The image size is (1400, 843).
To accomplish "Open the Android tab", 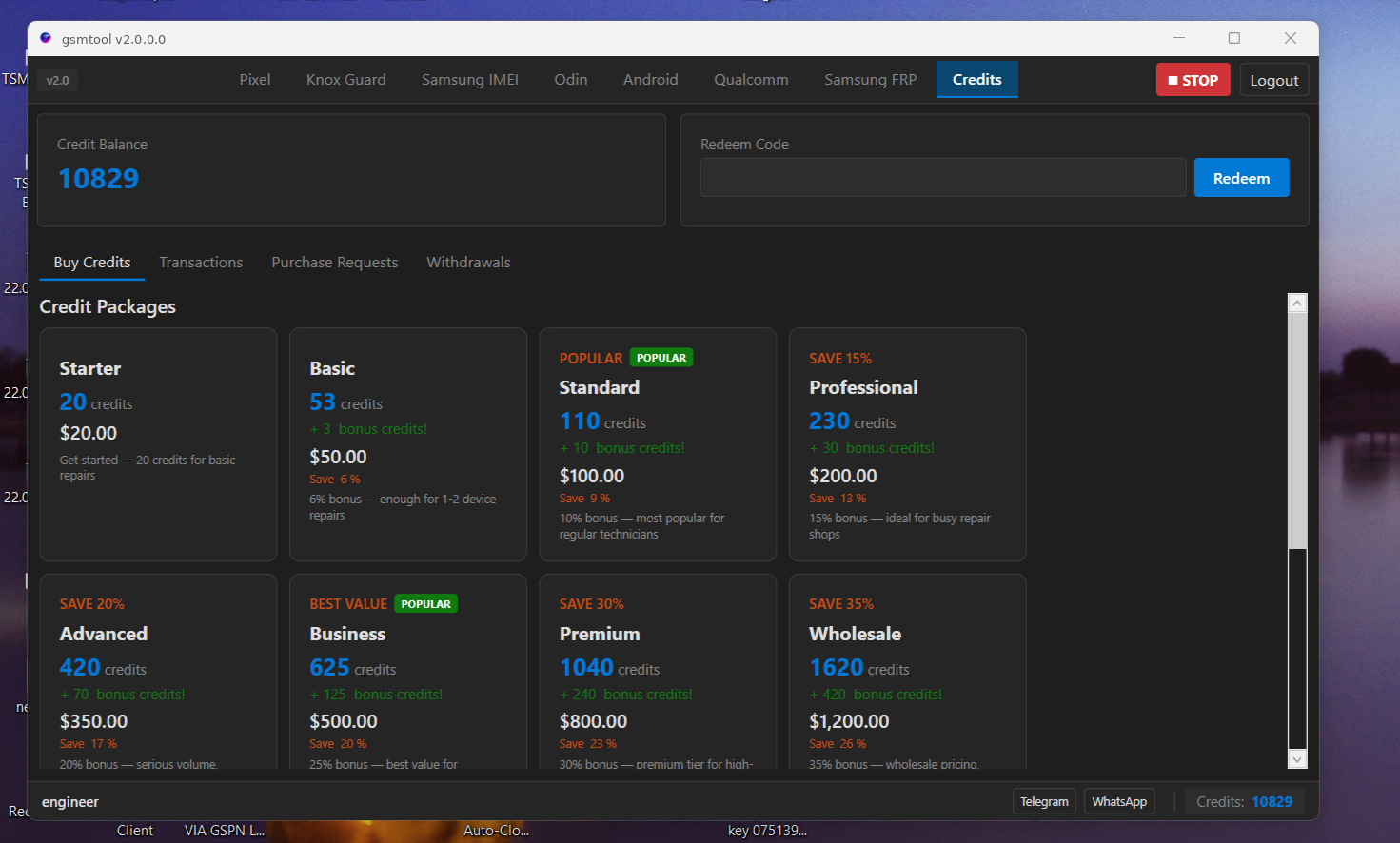I will tap(651, 80).
